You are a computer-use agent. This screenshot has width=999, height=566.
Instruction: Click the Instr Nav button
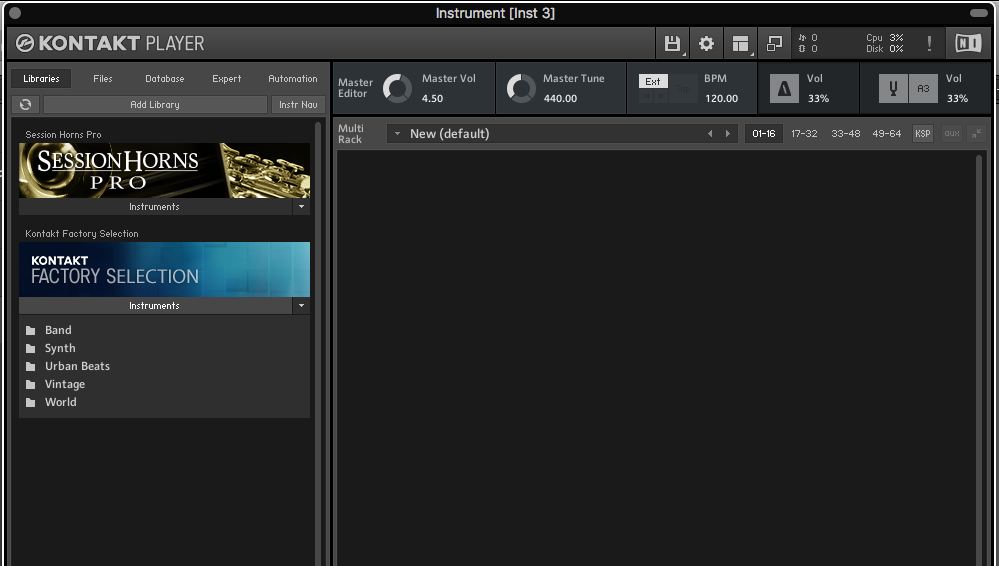coord(298,105)
